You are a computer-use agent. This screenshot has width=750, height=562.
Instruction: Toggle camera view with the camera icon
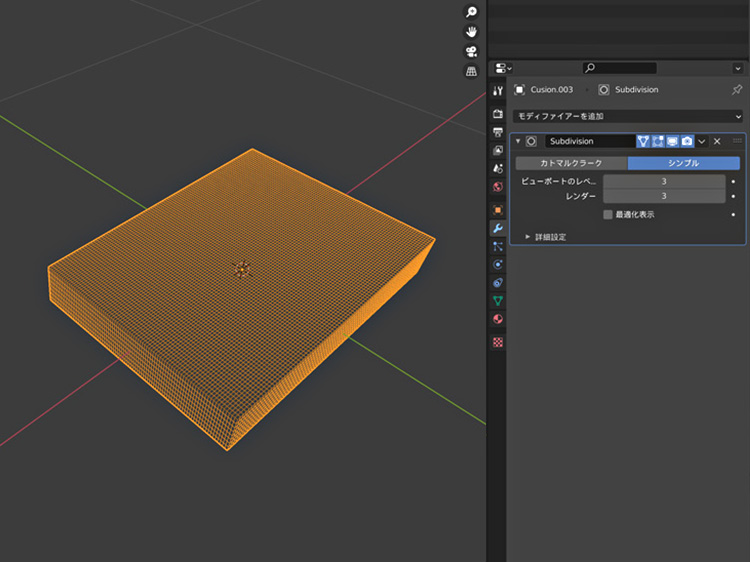tap(471, 52)
